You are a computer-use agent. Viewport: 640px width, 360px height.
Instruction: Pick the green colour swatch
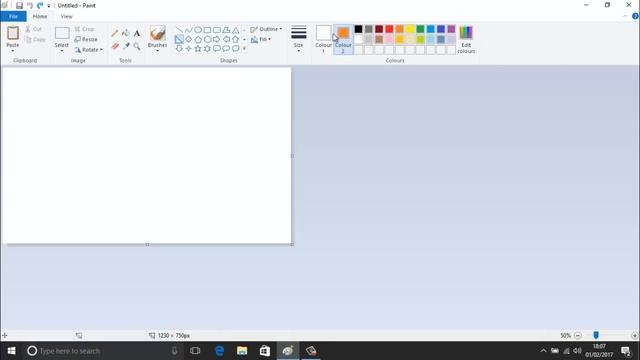[x=420, y=29]
